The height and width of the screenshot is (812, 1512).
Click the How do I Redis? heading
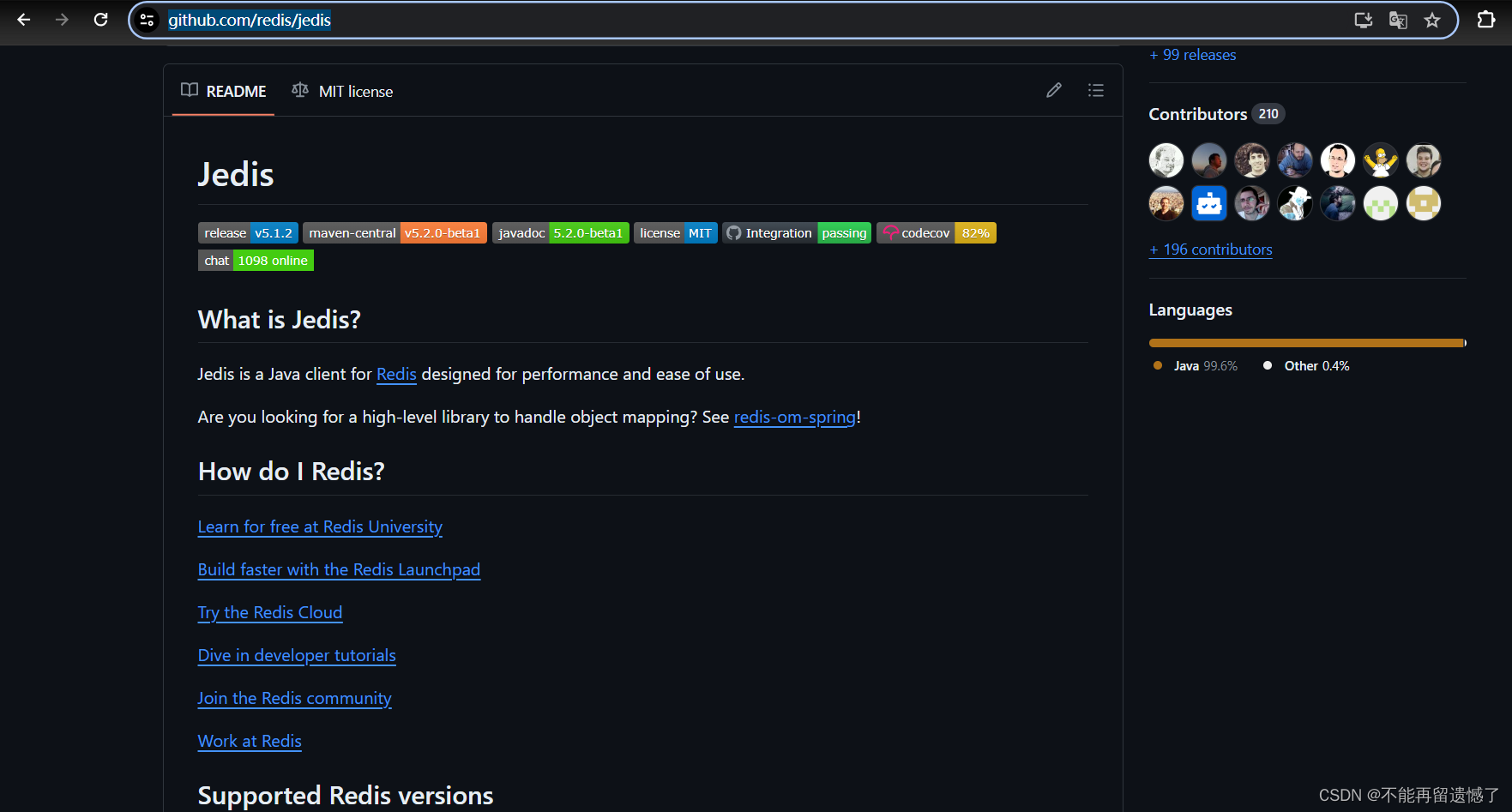pos(292,472)
